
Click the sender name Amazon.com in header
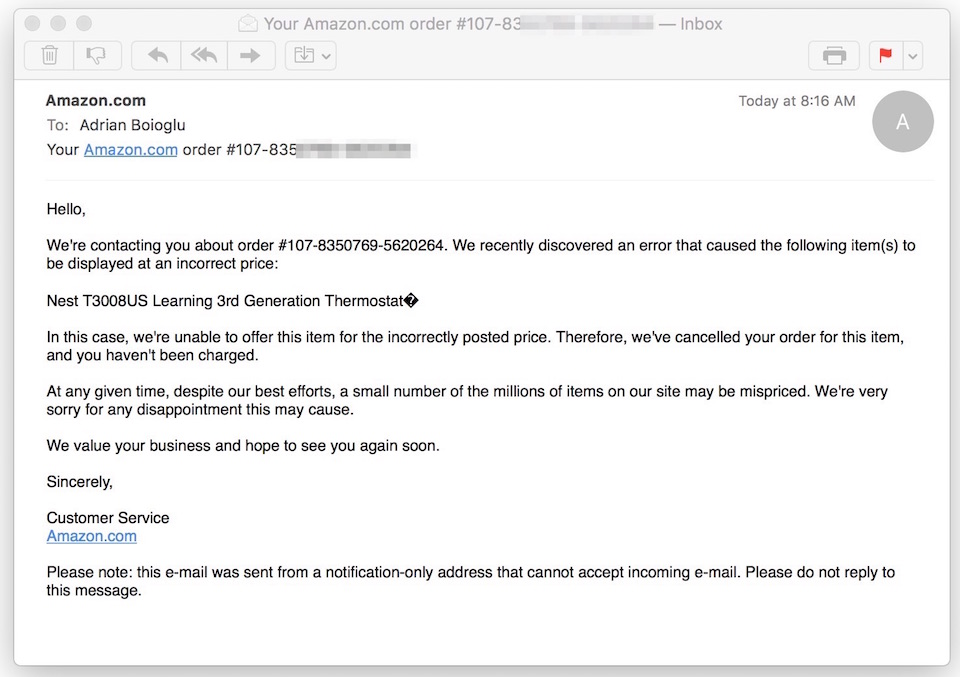coord(96,100)
